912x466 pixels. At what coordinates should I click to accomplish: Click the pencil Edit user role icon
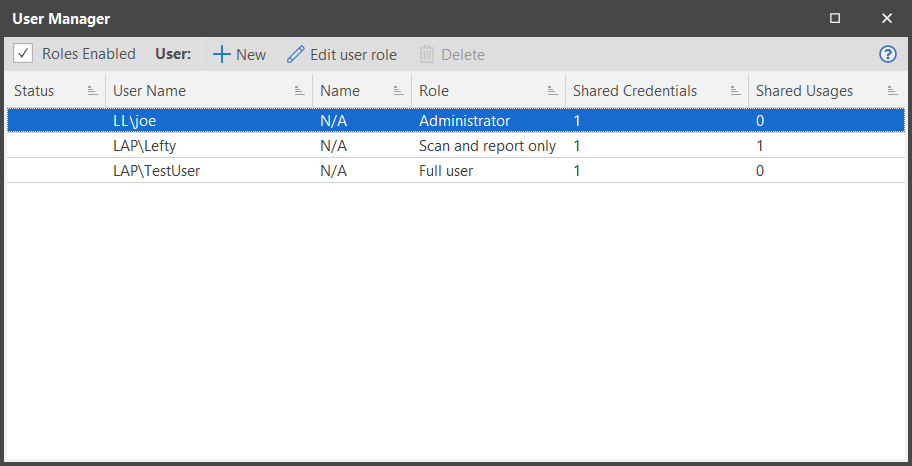(x=295, y=55)
